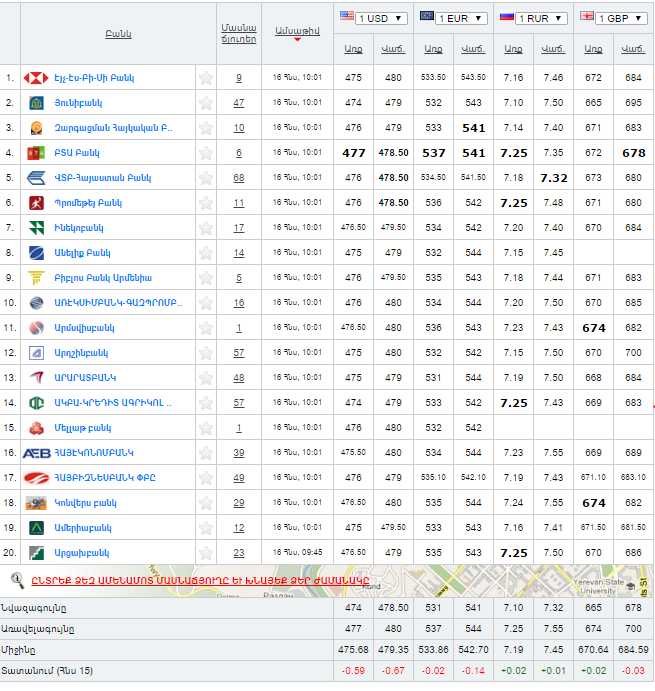655x691 pixels.
Task: Sort by the Ամսաթիվ date column header
Action: (296, 32)
